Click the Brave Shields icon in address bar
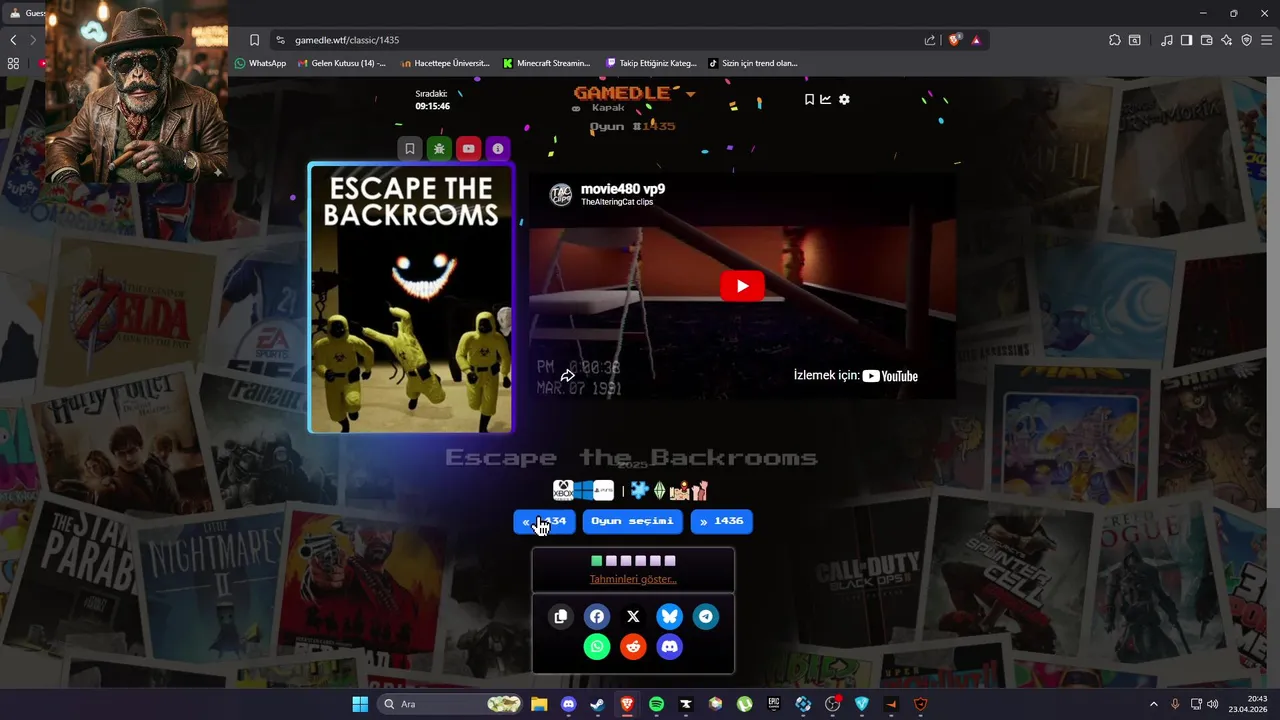Viewport: 1280px width, 720px height. [x=954, y=40]
